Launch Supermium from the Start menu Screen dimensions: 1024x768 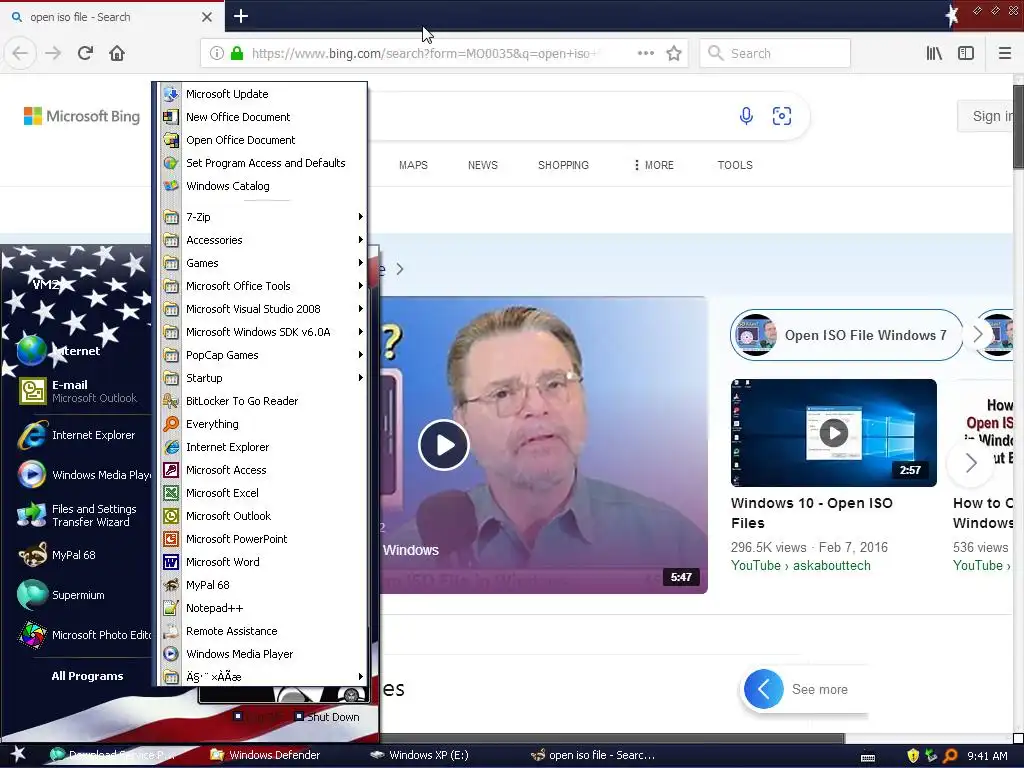tap(78, 595)
